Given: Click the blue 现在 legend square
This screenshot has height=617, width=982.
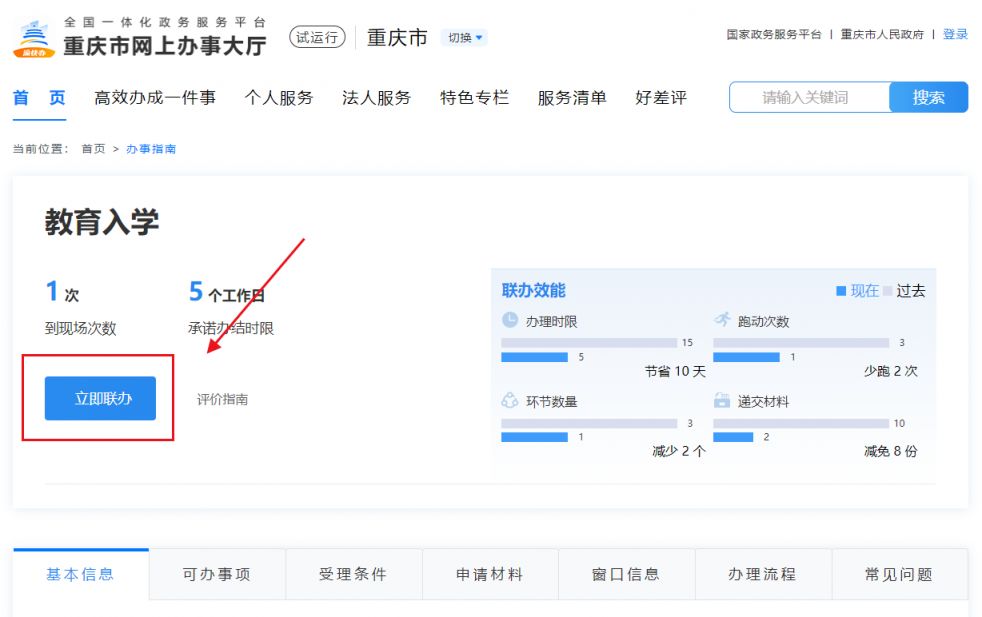Looking at the screenshot, I should pos(841,291).
